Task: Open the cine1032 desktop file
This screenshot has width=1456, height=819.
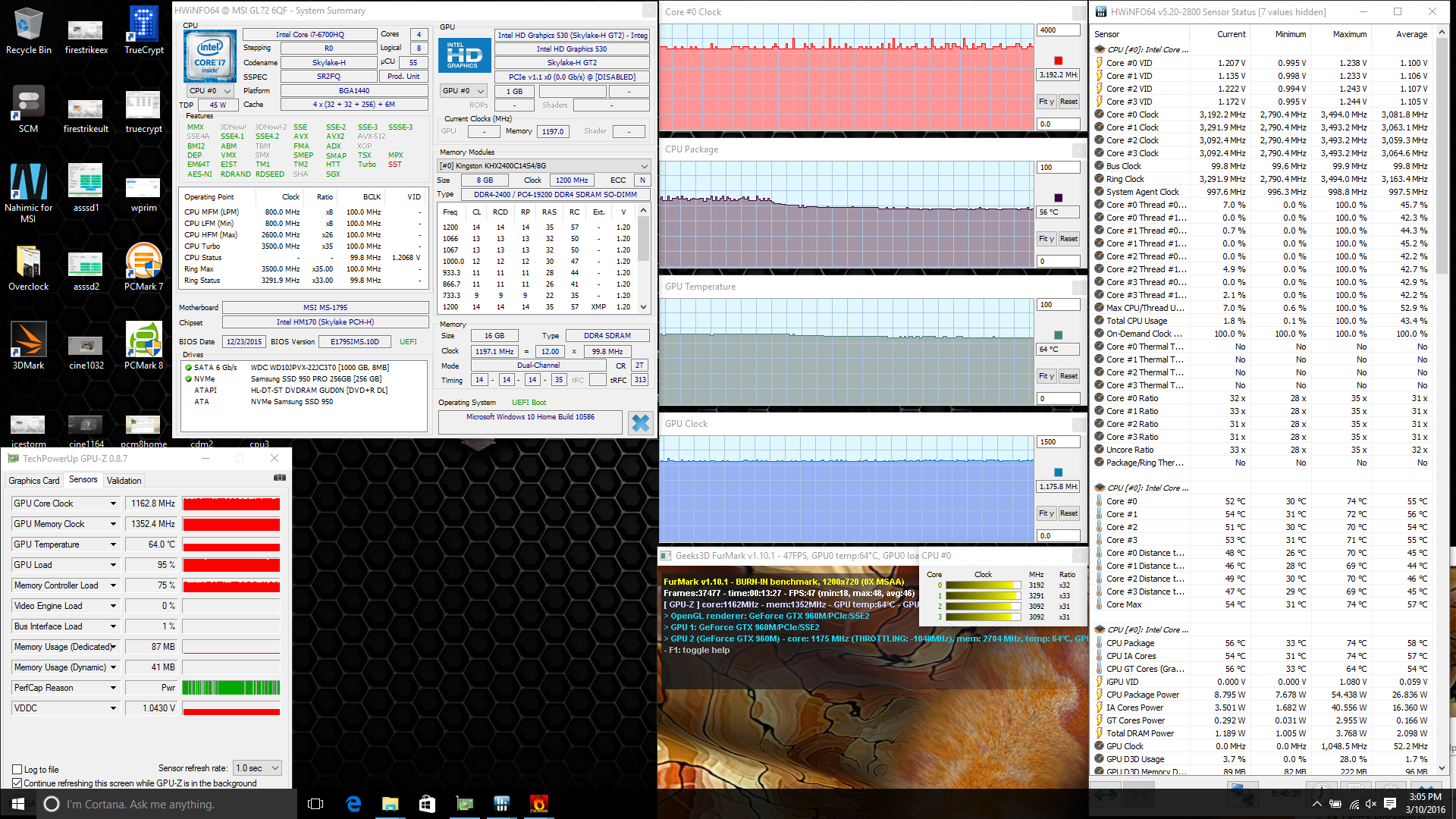Action: 86,352
